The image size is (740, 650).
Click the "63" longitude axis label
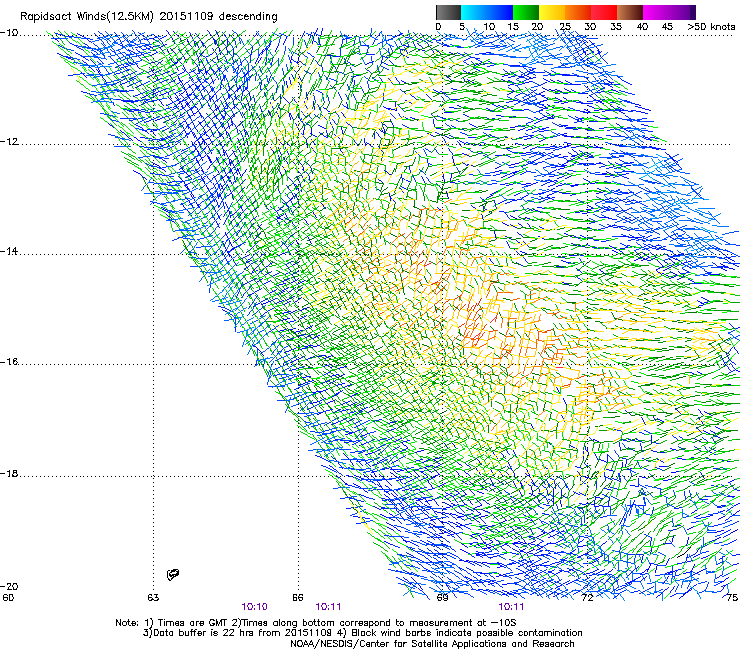153,598
